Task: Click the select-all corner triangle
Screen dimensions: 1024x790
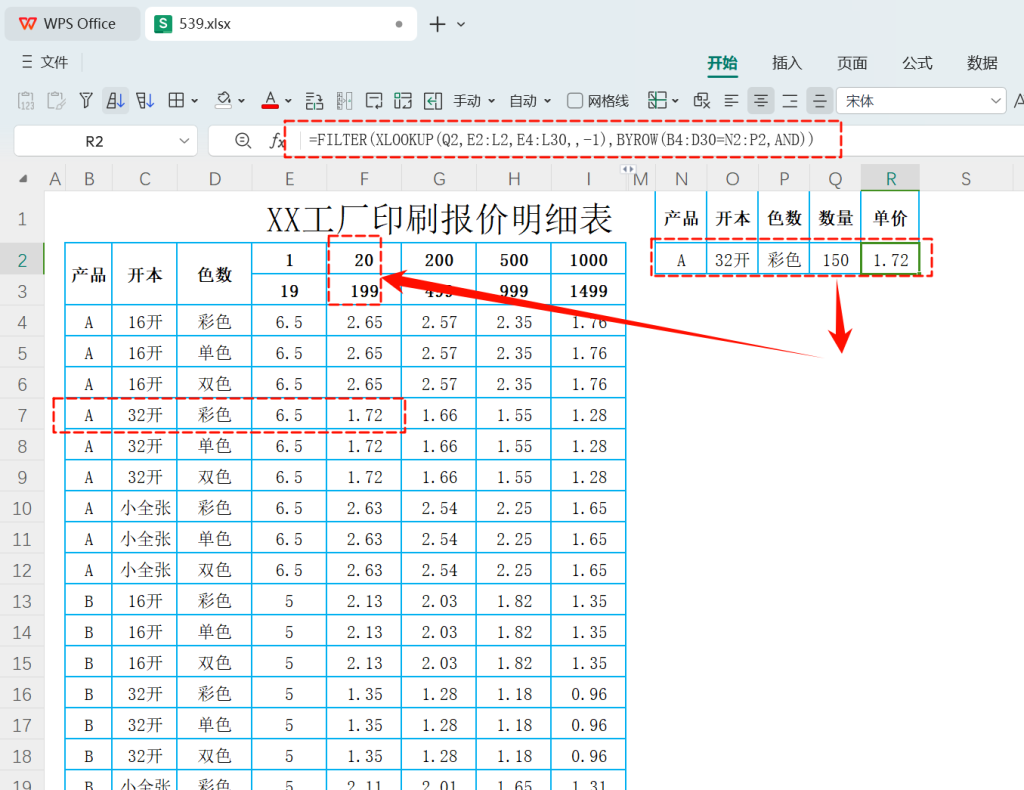Action: pos(24,179)
